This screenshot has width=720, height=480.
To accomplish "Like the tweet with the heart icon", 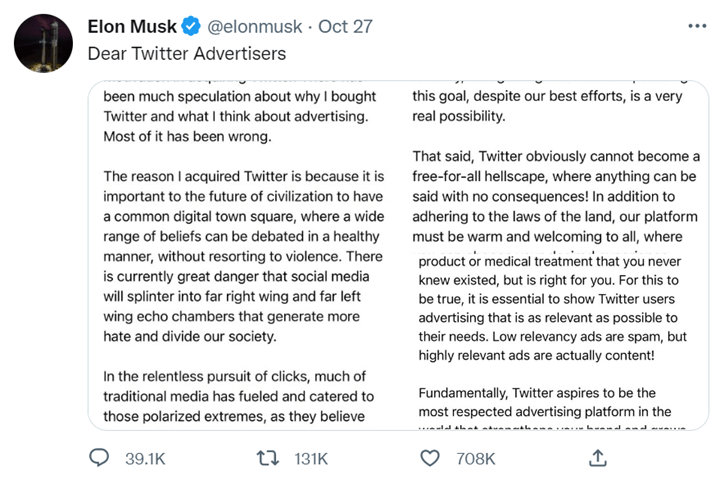I will pos(430,458).
